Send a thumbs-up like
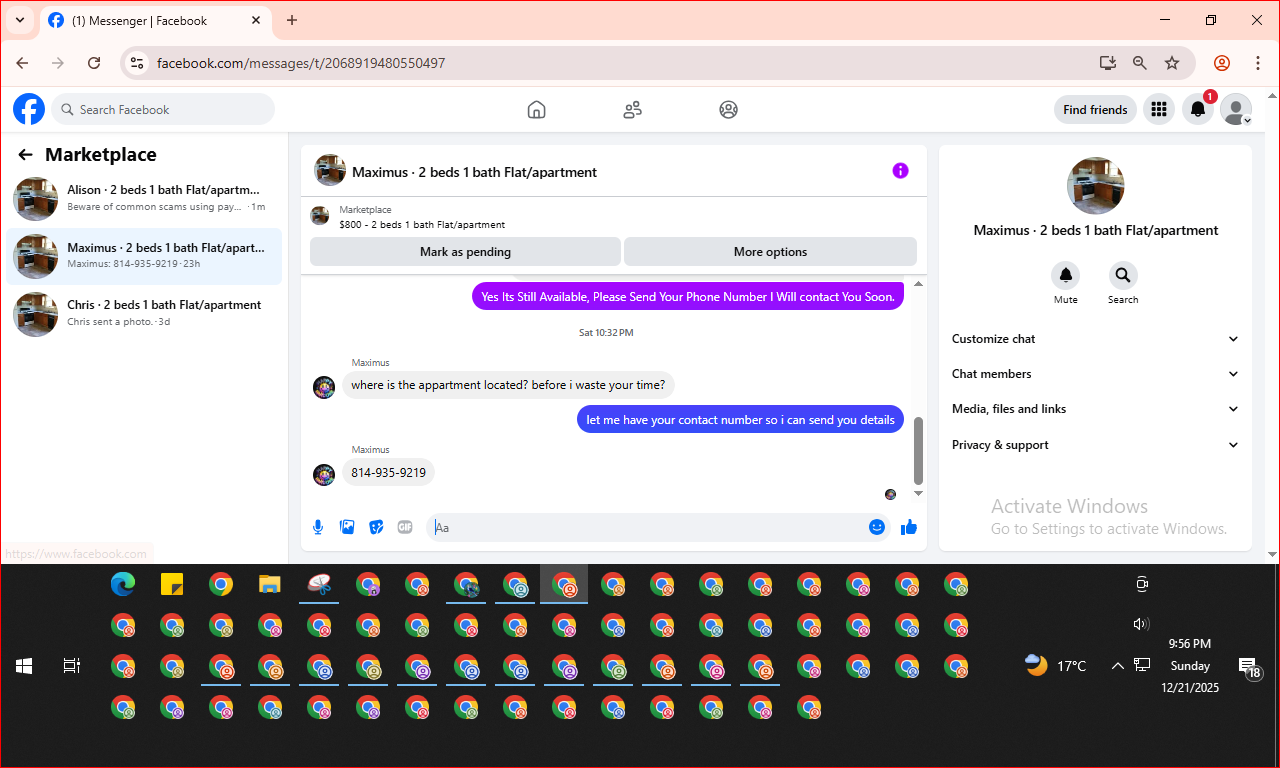The width and height of the screenshot is (1280, 768). 909,527
